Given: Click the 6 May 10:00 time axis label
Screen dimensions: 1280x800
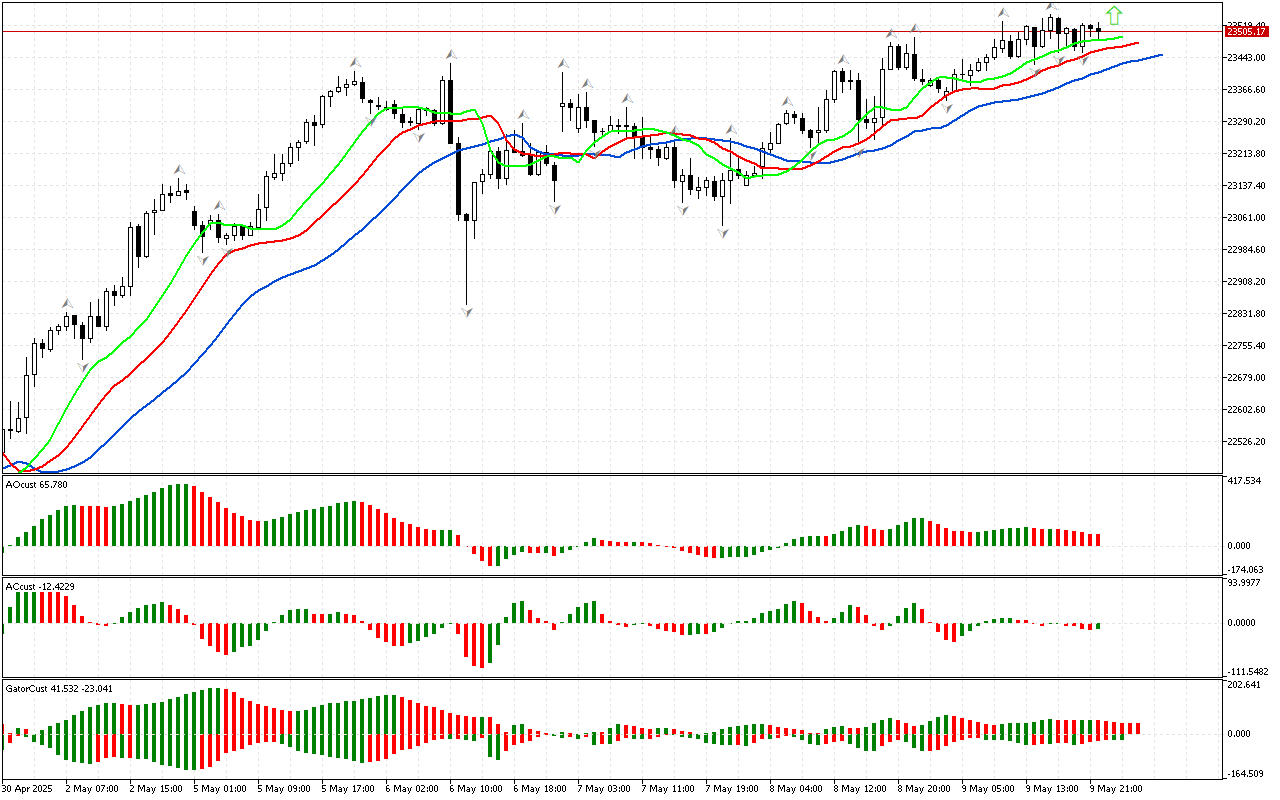Looking at the screenshot, I should (474, 788).
